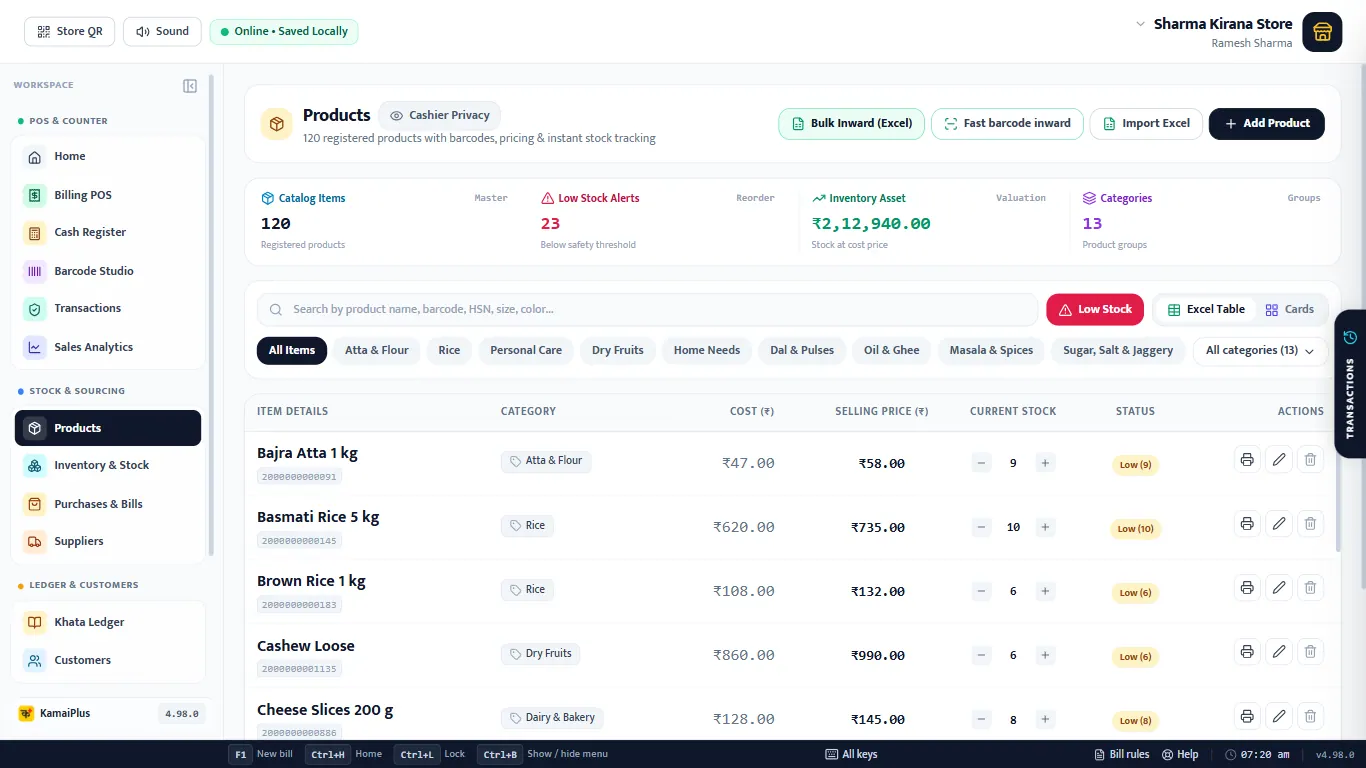Screen dimensions: 1366x768
Task: Click the Add Product button
Action: pos(1267,124)
